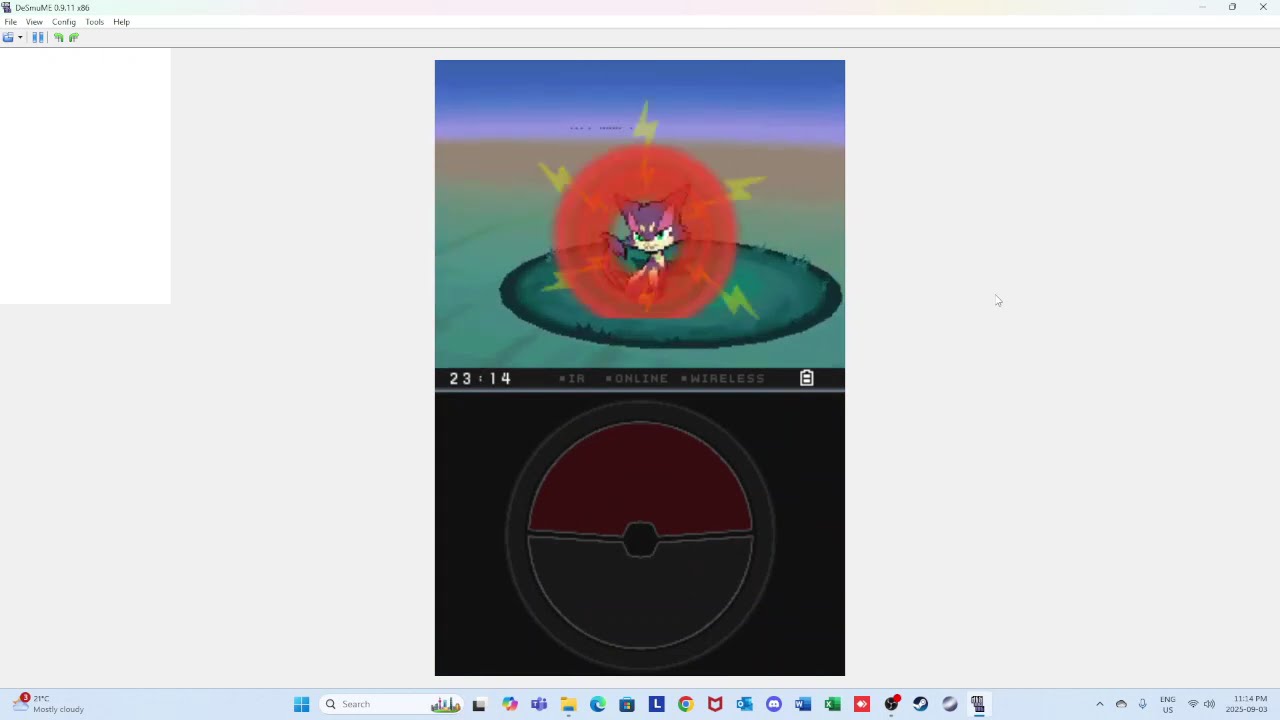Viewport: 1280px width, 720px height.
Task: Open Google Chrome from the taskbar
Action: point(686,704)
